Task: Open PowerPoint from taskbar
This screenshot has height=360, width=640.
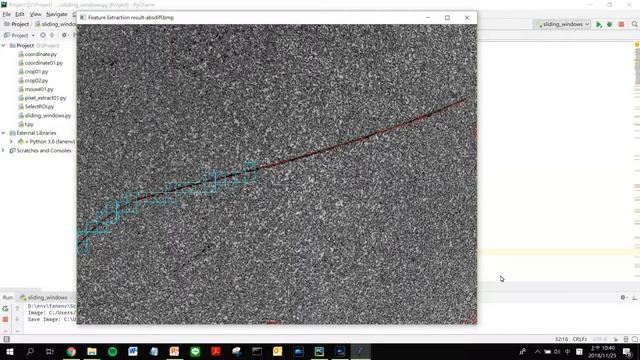Action: (174, 351)
